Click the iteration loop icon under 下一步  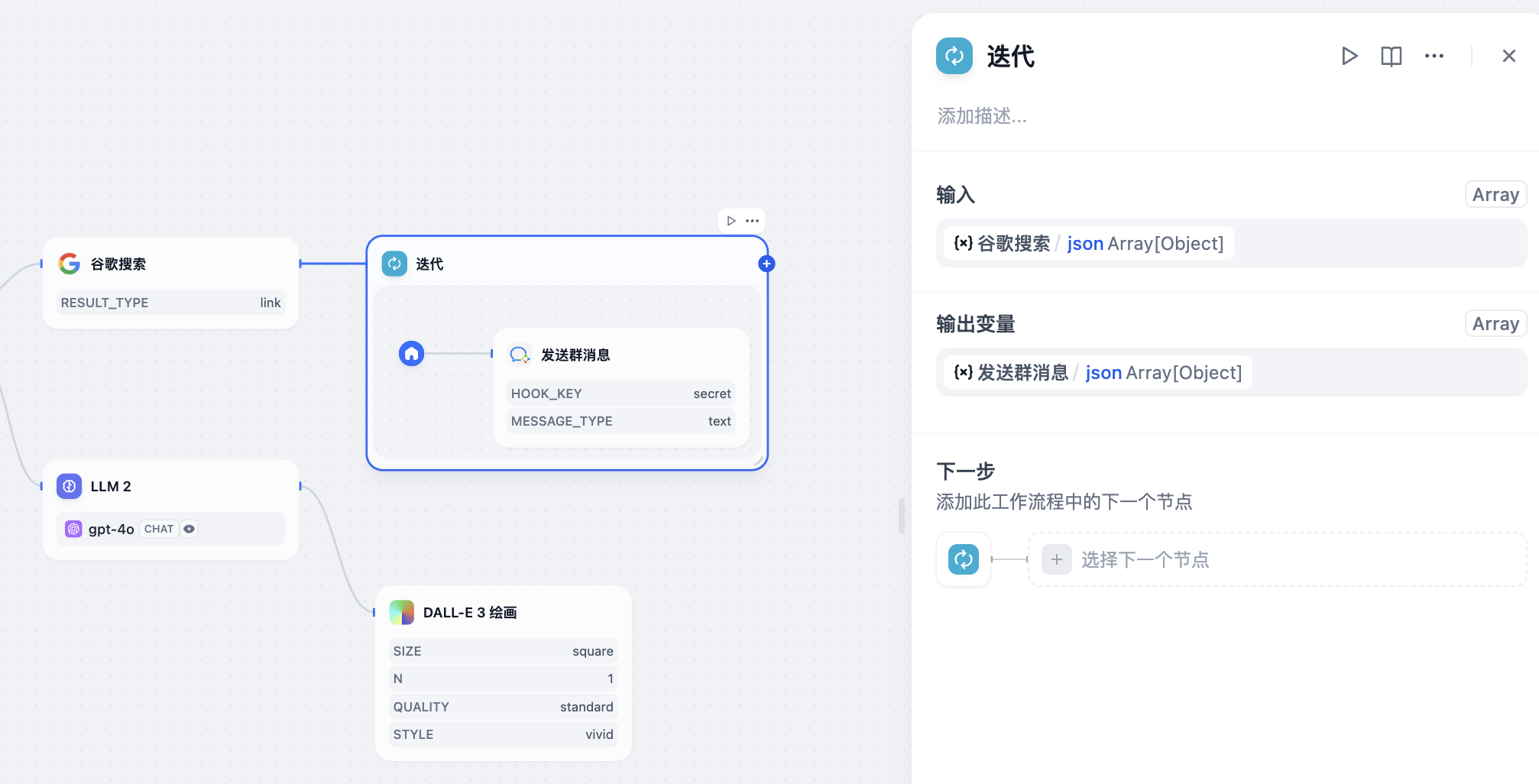pos(963,559)
